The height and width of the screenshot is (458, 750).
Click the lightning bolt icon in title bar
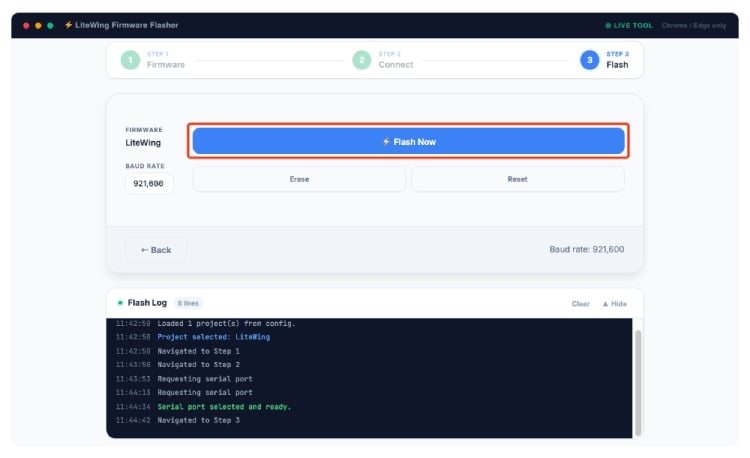(x=68, y=25)
